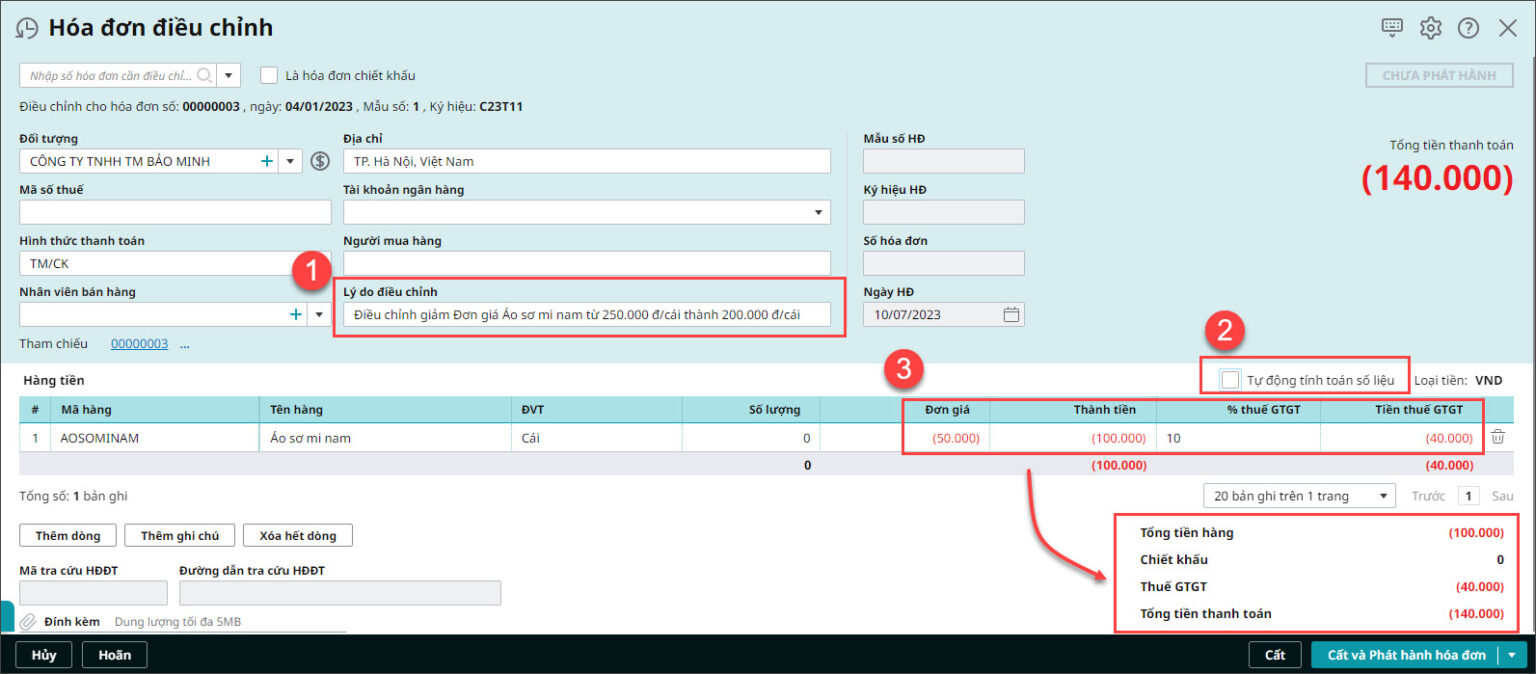Click plus icon in Nhân viên bán hàng
This screenshot has height=674, width=1536.
(x=295, y=314)
